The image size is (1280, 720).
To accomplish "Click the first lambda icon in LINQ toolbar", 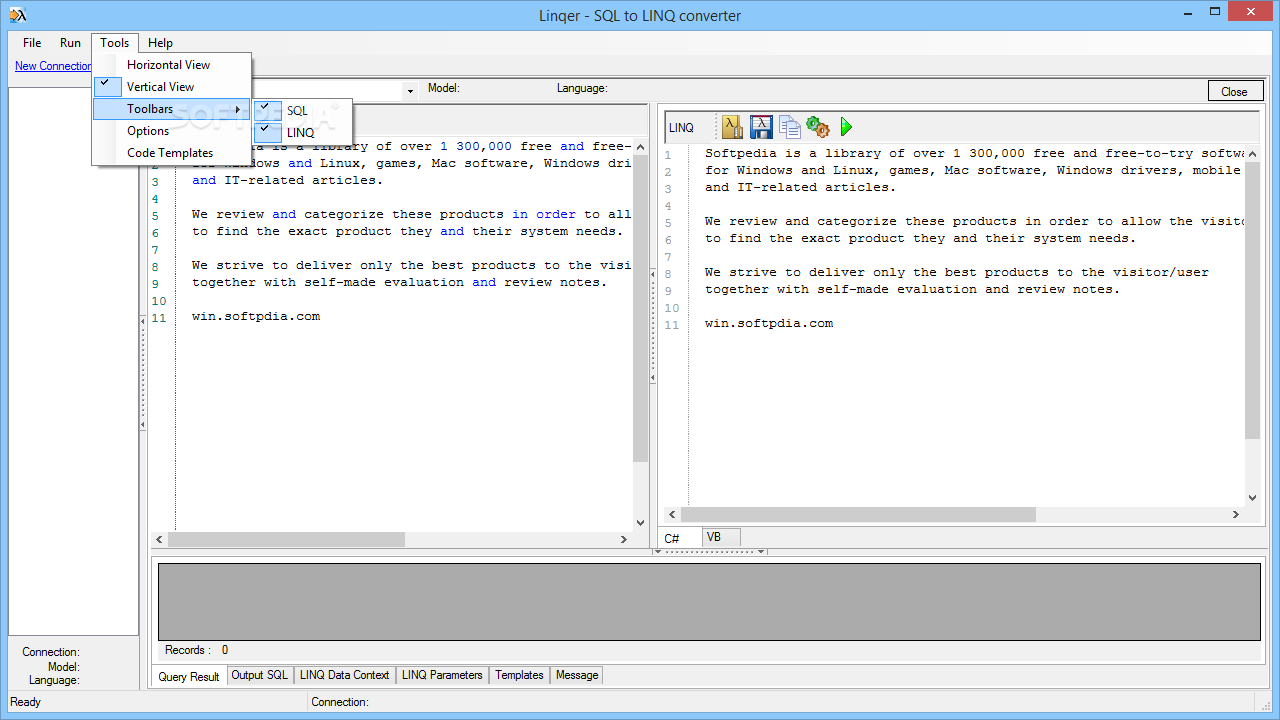I will [732, 127].
